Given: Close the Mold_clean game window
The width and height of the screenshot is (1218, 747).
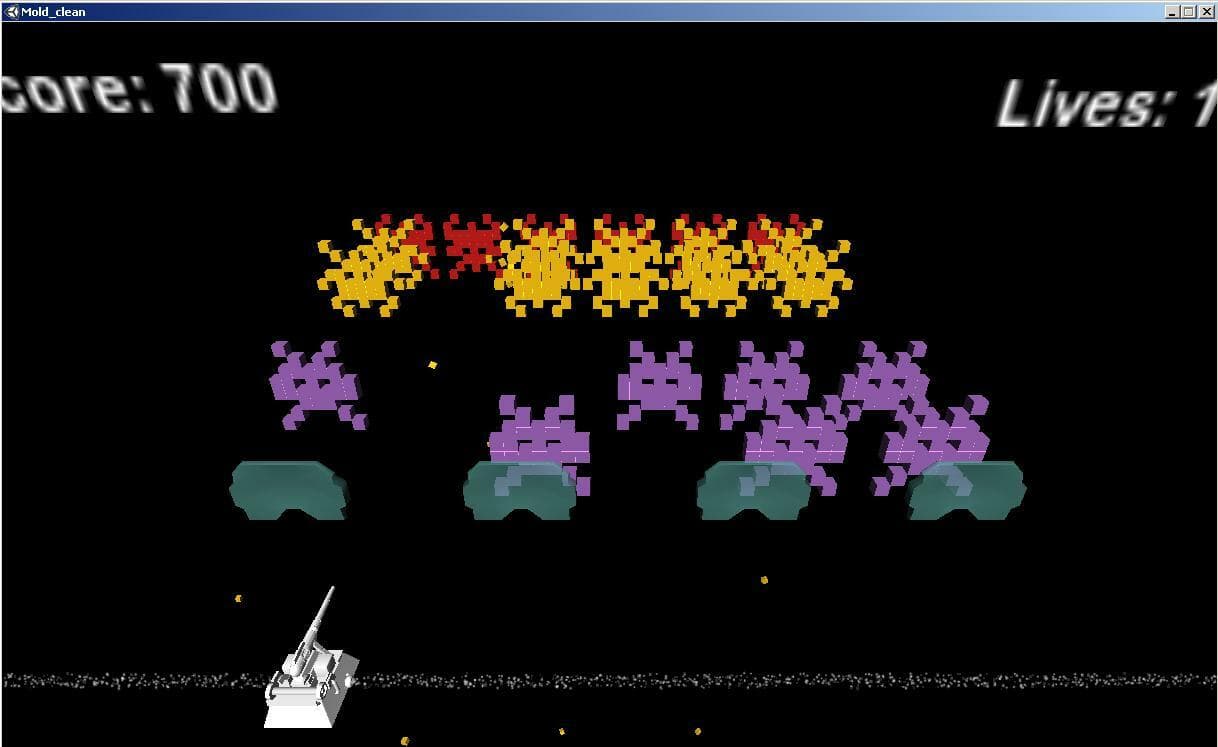Looking at the screenshot, I should tap(1205, 11).
